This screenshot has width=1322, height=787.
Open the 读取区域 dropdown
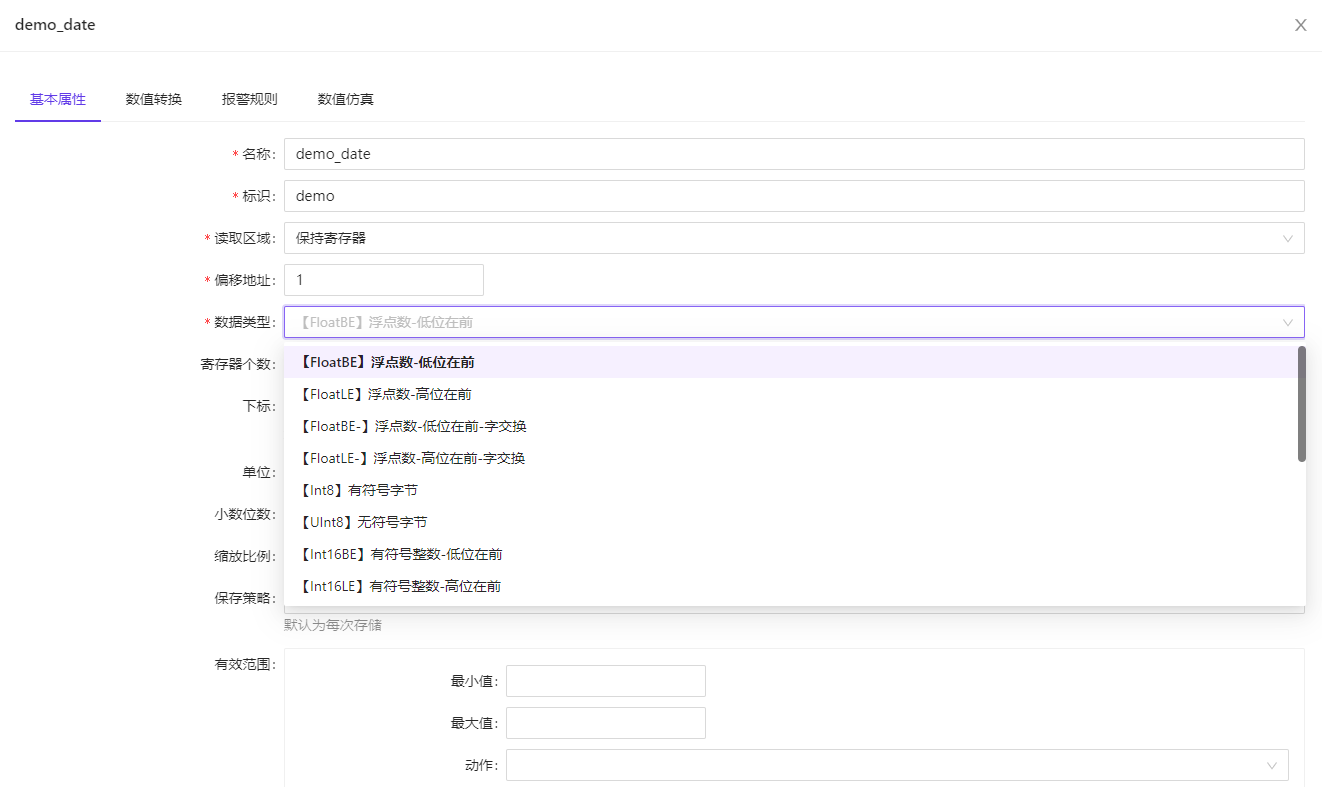tap(794, 237)
